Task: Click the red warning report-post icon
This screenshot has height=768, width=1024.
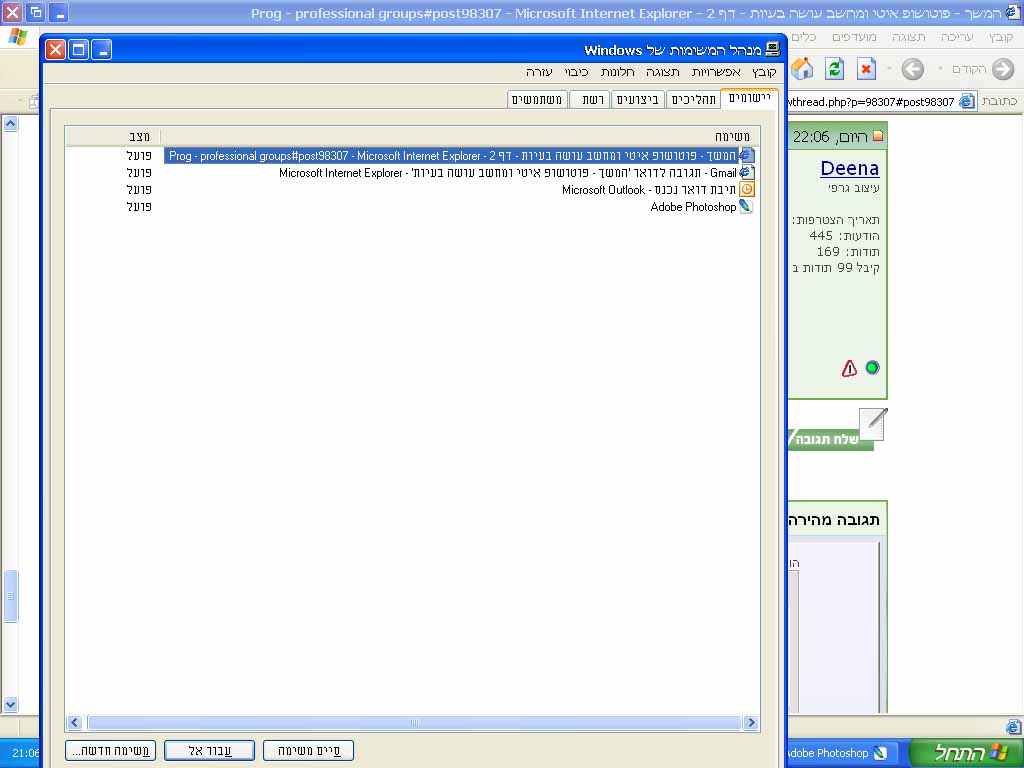Action: pyautogui.click(x=849, y=368)
